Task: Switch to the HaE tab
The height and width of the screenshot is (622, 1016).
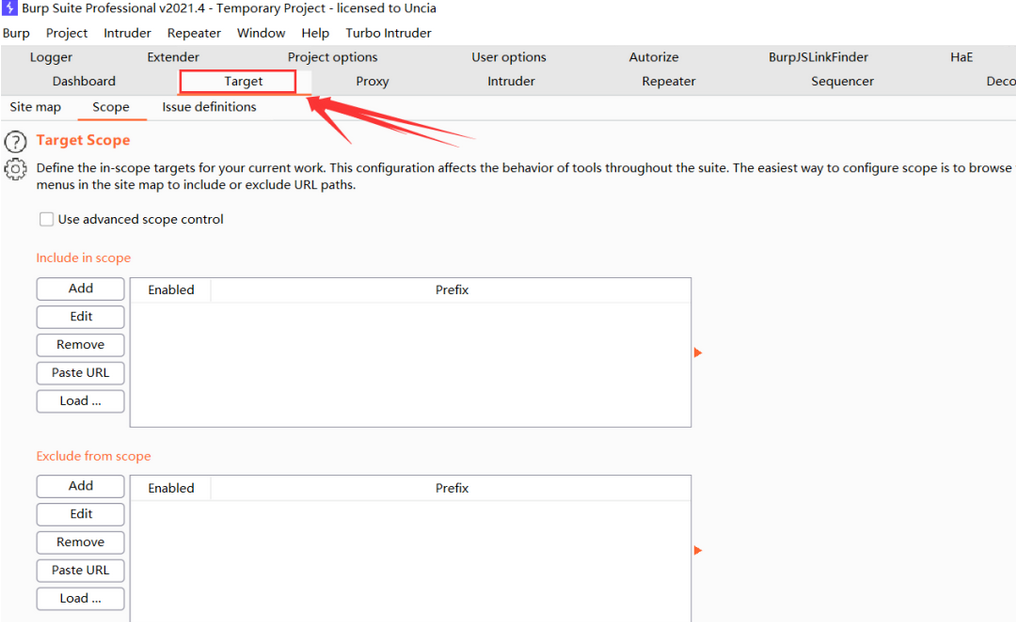Action: 962,57
